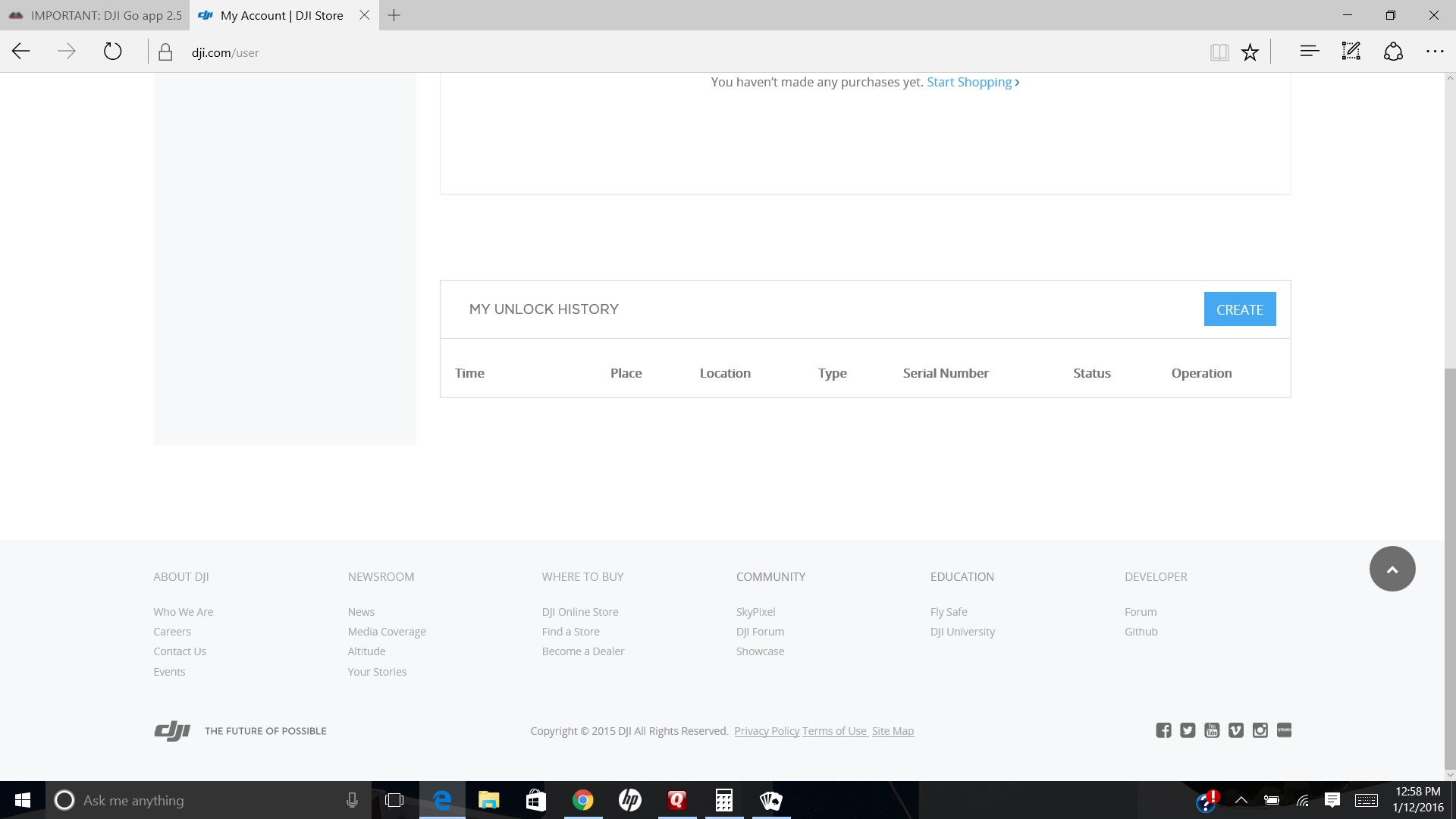The image size is (1456, 819).
Task: Click the DJI logo in footer
Action: 172,731
